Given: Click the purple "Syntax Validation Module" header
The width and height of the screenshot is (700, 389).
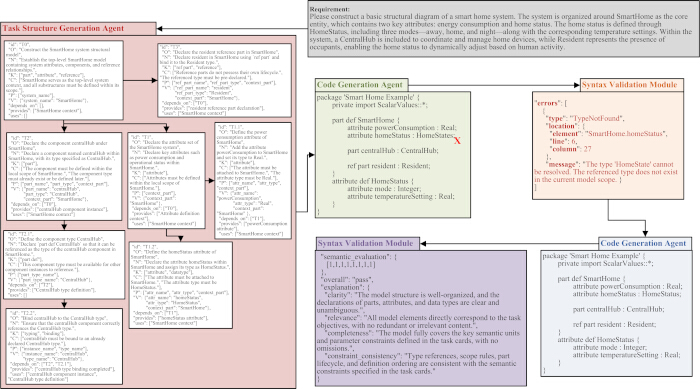Looking at the screenshot, I should click(x=367, y=243).
